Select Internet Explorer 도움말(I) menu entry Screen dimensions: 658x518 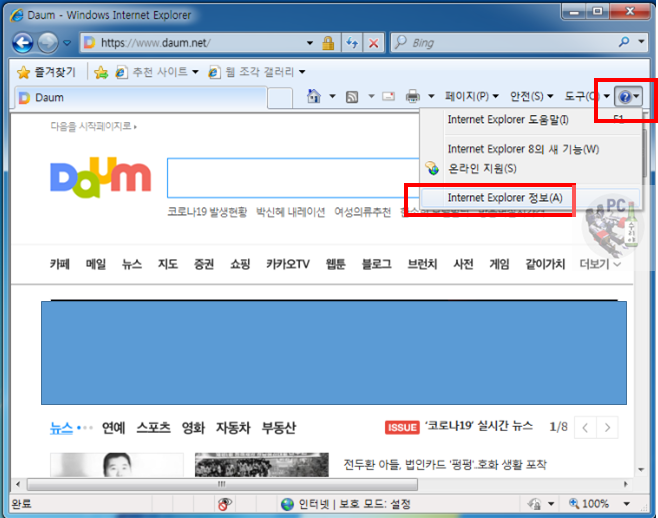point(531,120)
